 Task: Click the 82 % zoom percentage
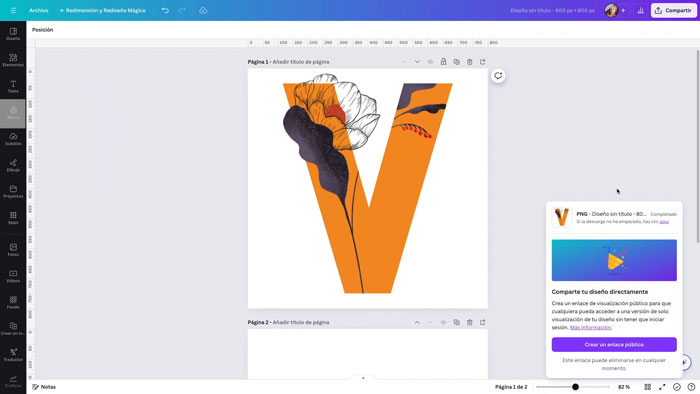tap(624, 387)
